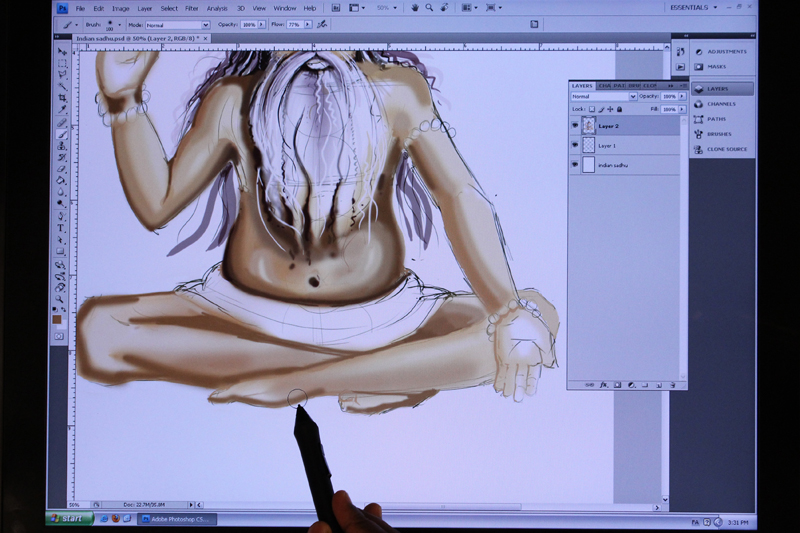The image size is (800, 533).
Task: Toggle visibility of Layer 1
Action: tap(575, 145)
